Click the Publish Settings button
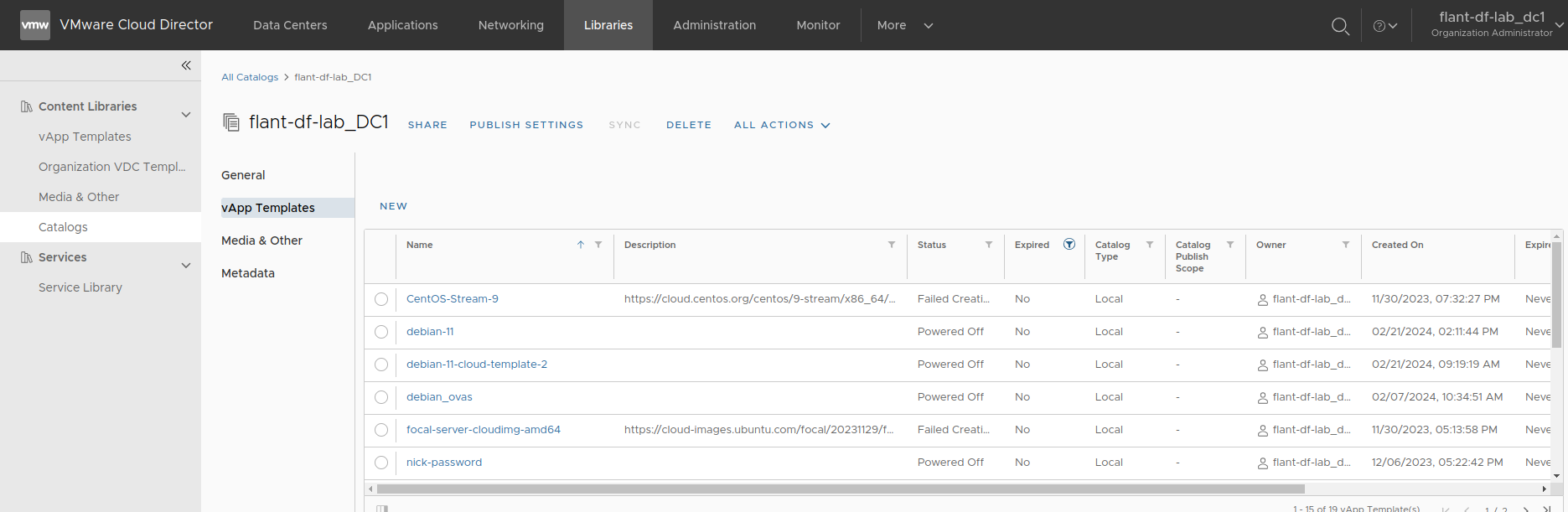 click(x=526, y=125)
